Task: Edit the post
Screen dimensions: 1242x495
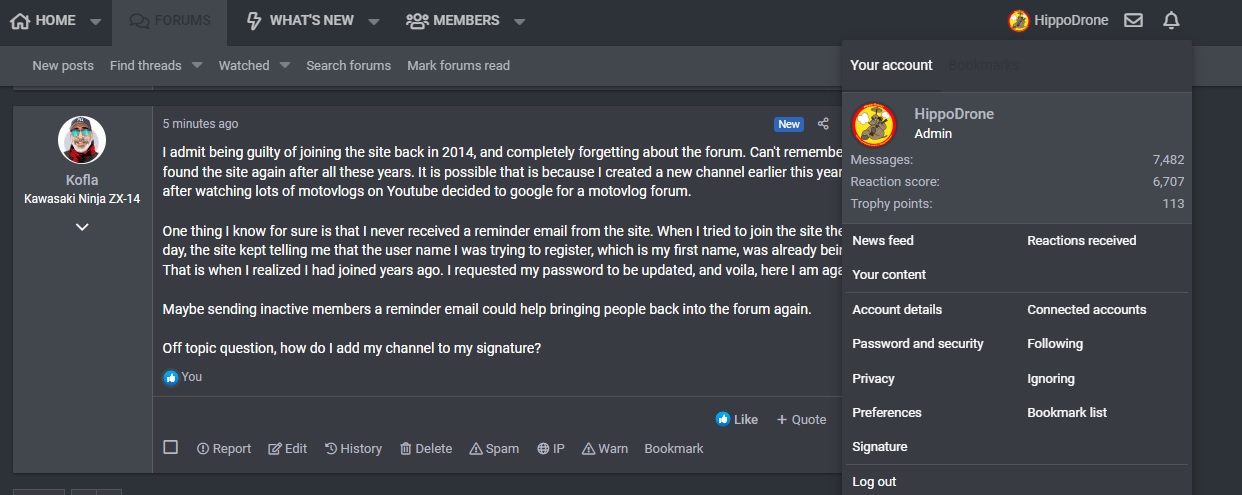Action: [288, 449]
